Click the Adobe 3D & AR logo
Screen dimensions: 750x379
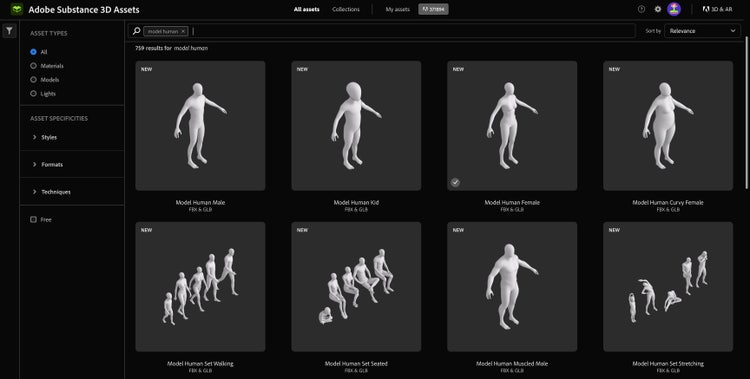717,9
